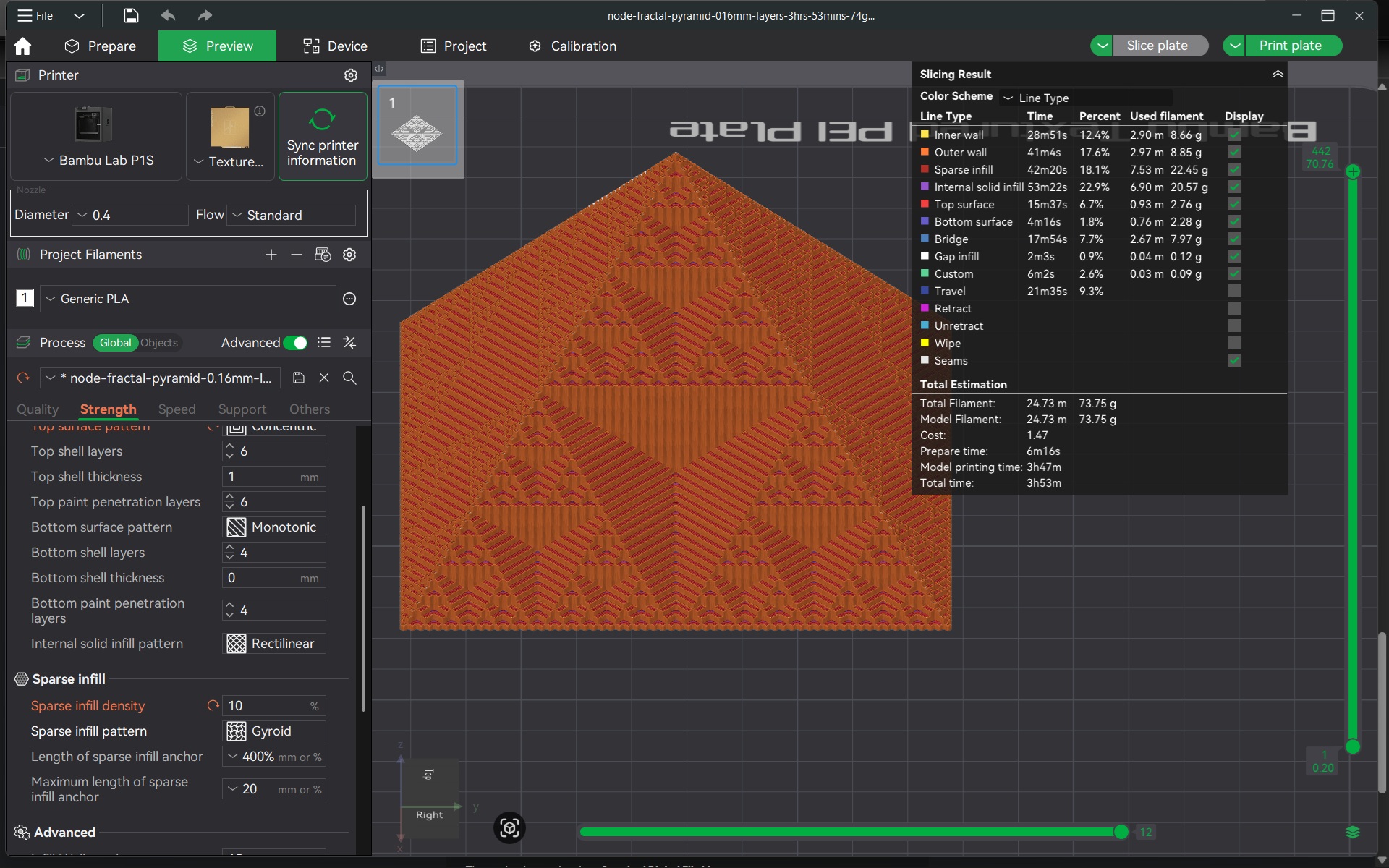The width and height of the screenshot is (1389, 868).
Task: Search process presets with the magnifier icon
Action: (x=350, y=378)
